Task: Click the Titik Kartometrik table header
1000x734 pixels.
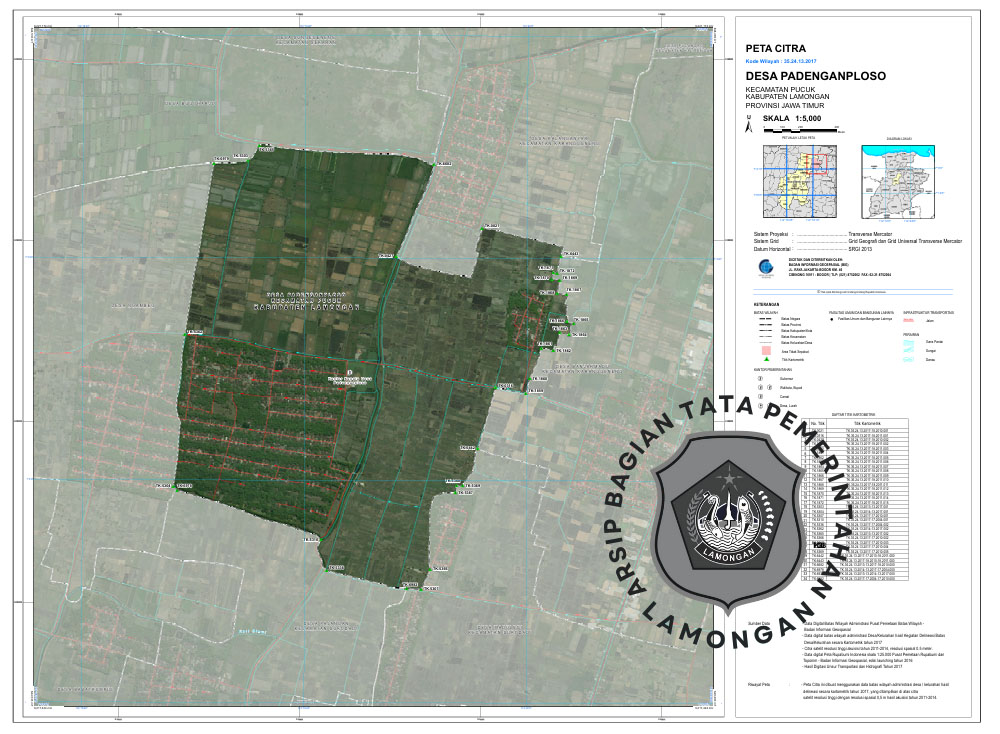Action: click(x=865, y=423)
